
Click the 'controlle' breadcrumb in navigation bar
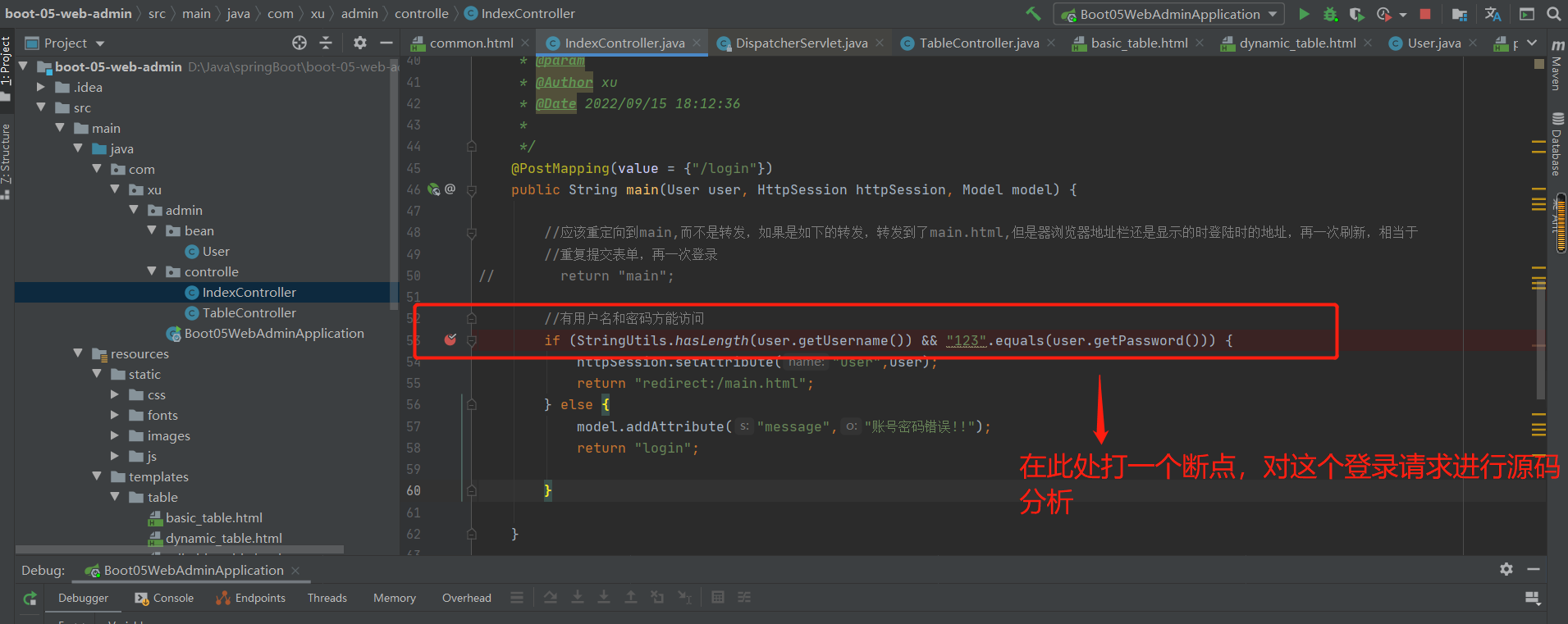point(422,13)
